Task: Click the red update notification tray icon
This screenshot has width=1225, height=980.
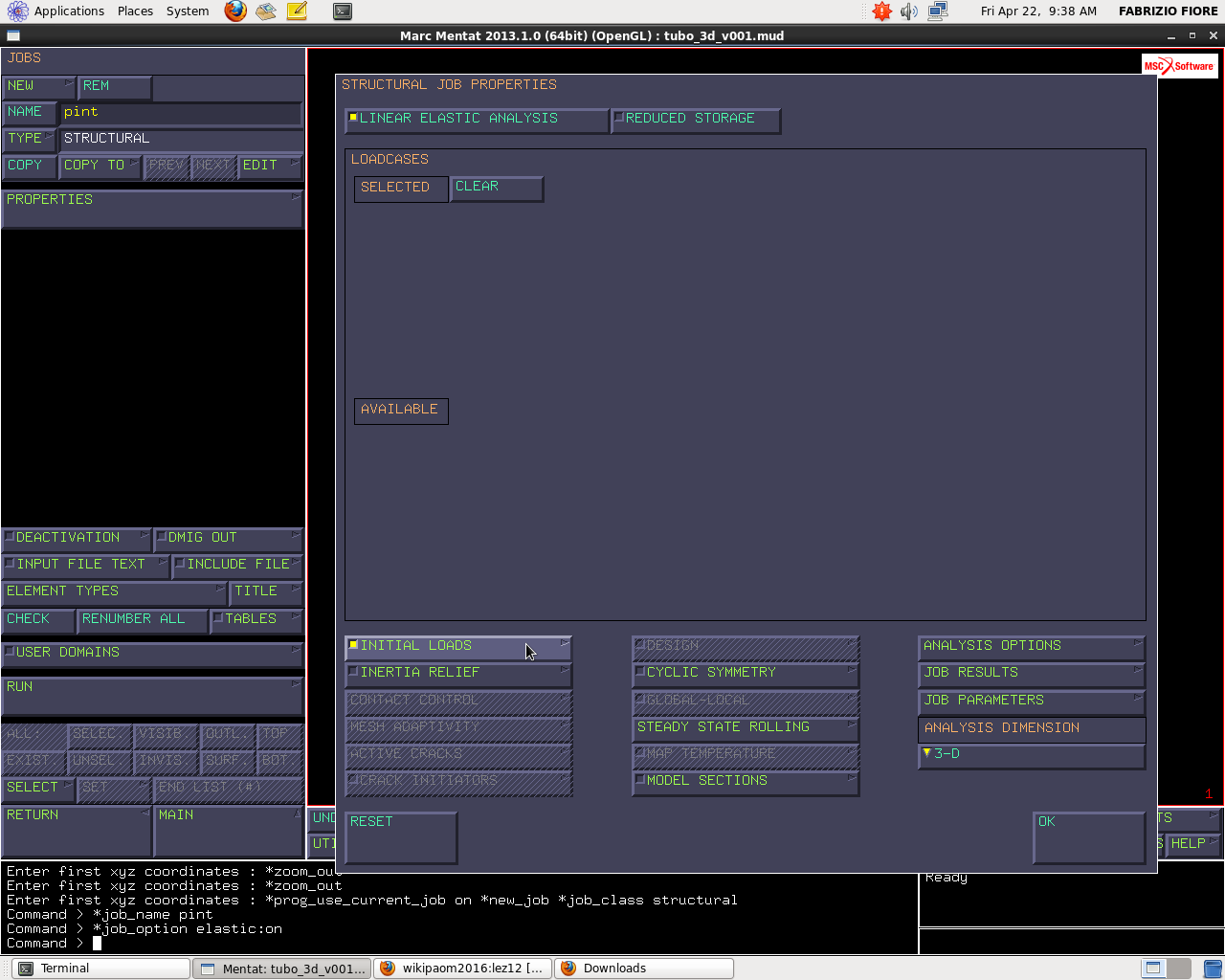Action: click(x=881, y=11)
